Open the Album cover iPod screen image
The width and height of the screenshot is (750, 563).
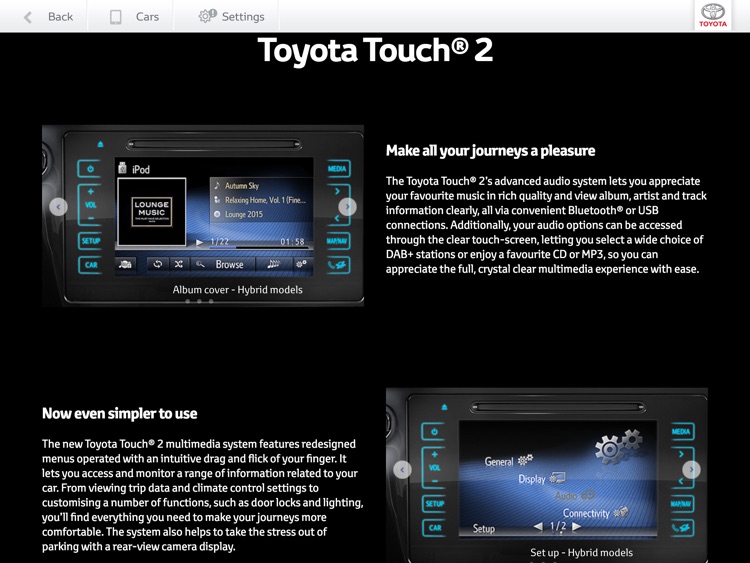coord(203,215)
